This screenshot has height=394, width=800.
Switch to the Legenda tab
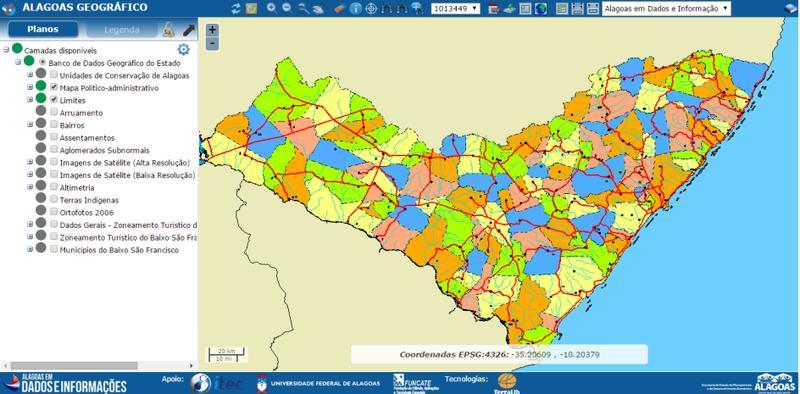point(121,30)
